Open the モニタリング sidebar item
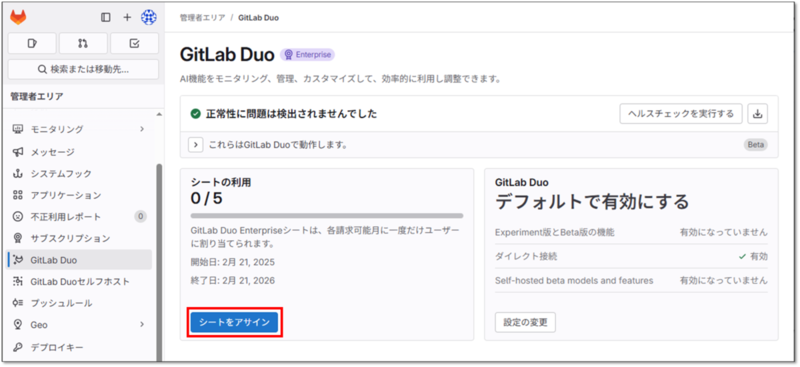Screen dimensions: 800x367 [80, 130]
